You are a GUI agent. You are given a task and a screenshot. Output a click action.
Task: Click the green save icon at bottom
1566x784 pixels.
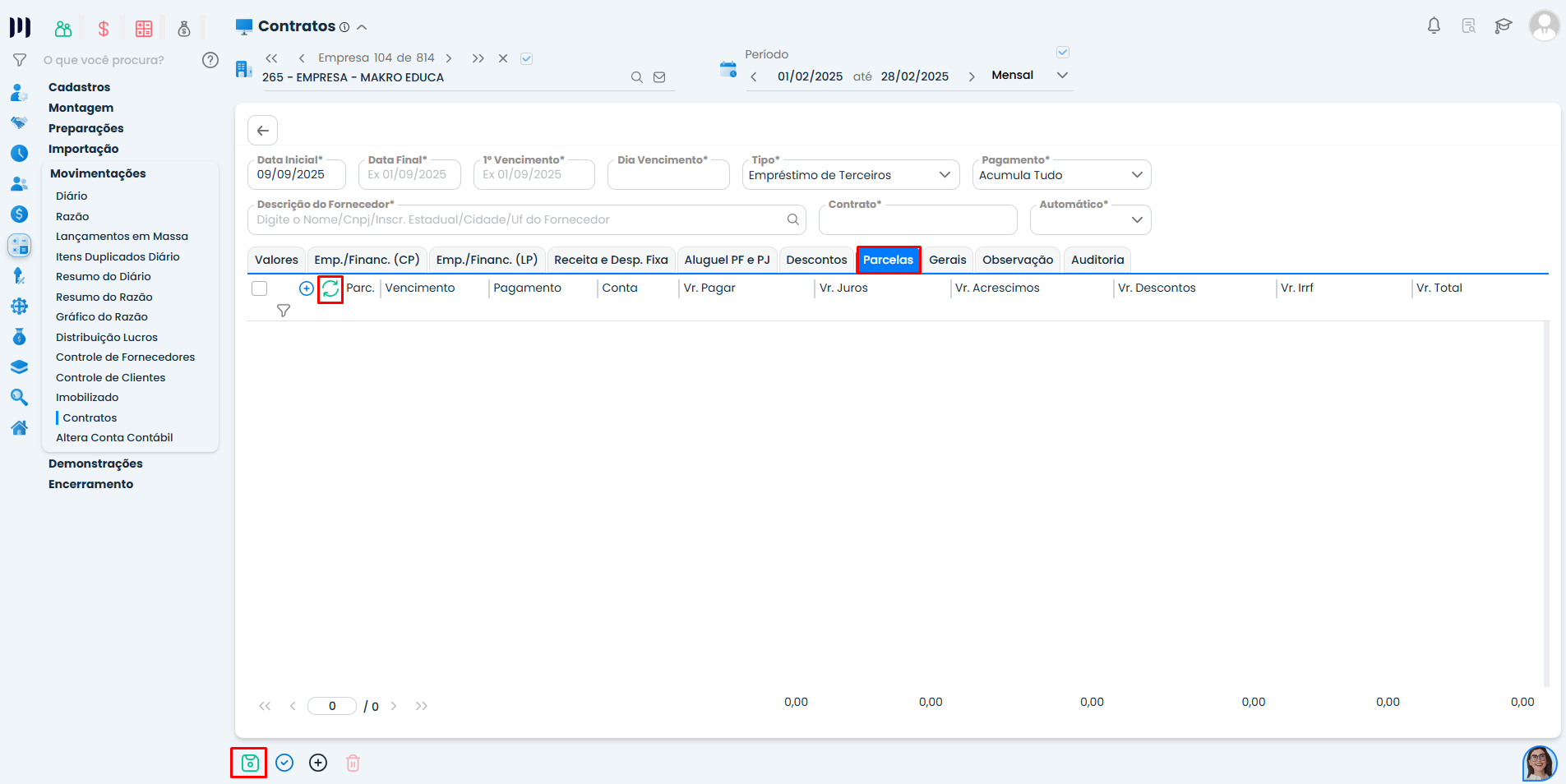pyautogui.click(x=250, y=763)
